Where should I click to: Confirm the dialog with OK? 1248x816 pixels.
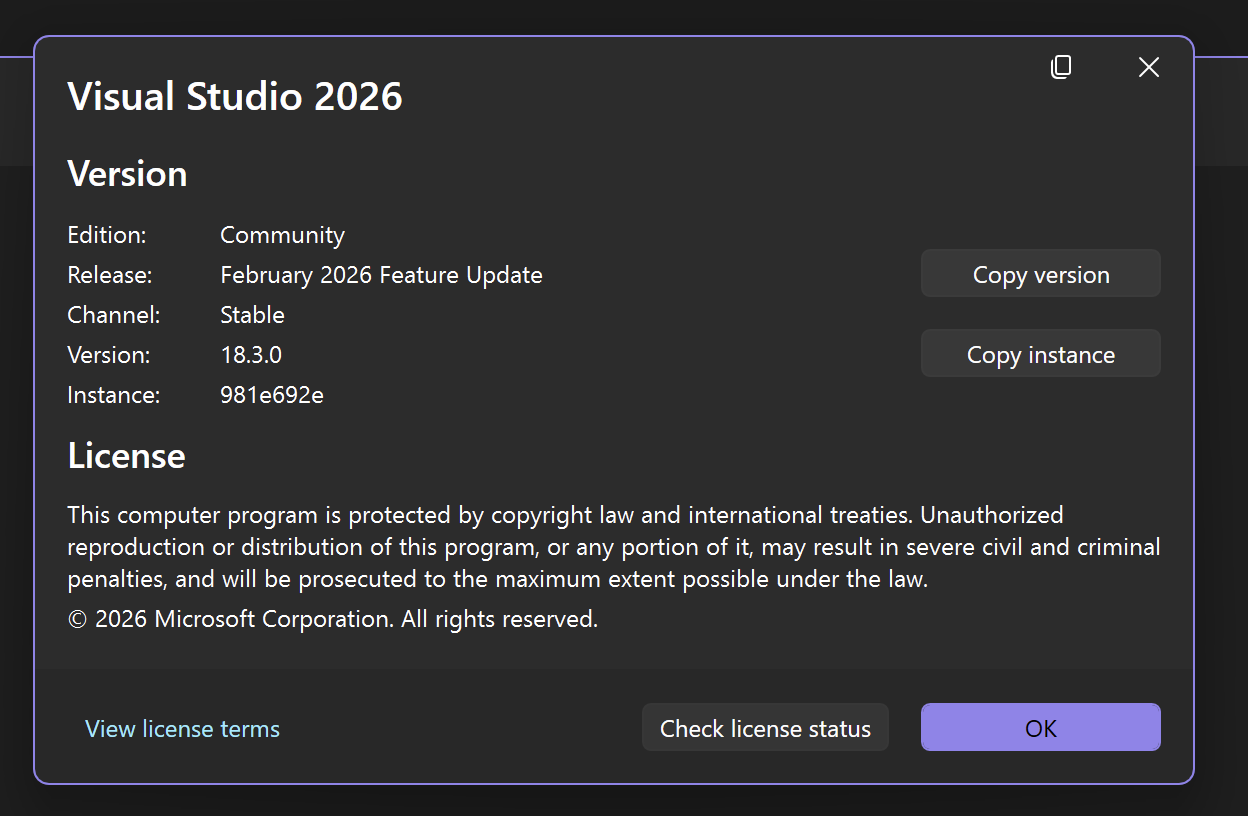coord(1040,728)
